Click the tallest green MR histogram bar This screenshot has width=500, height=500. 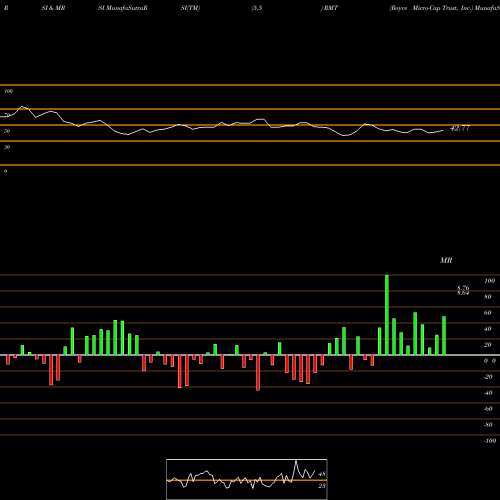(387, 315)
